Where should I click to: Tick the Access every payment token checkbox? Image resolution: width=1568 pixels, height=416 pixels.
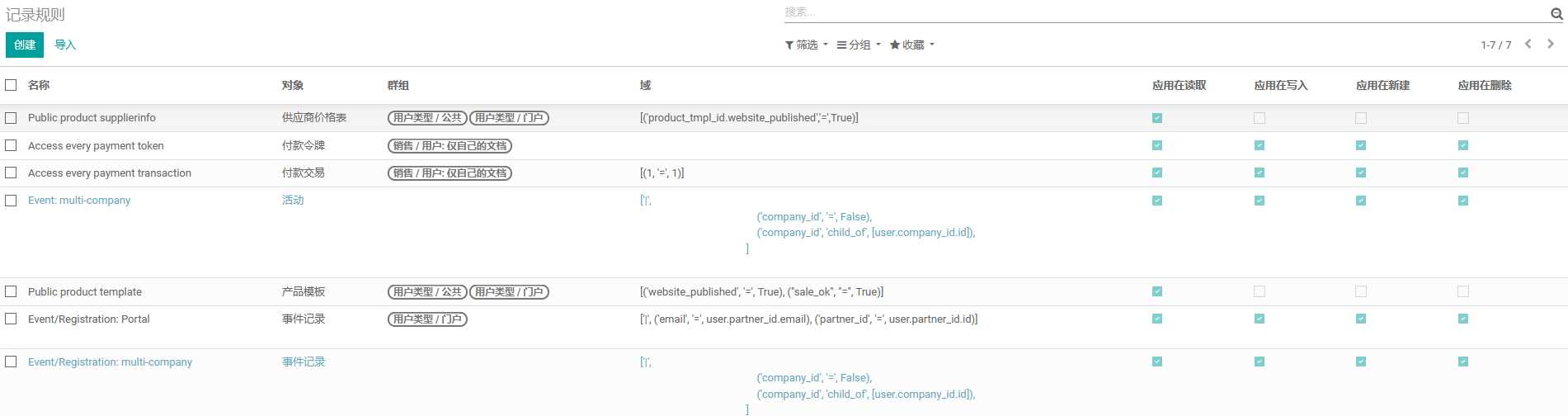[11, 145]
